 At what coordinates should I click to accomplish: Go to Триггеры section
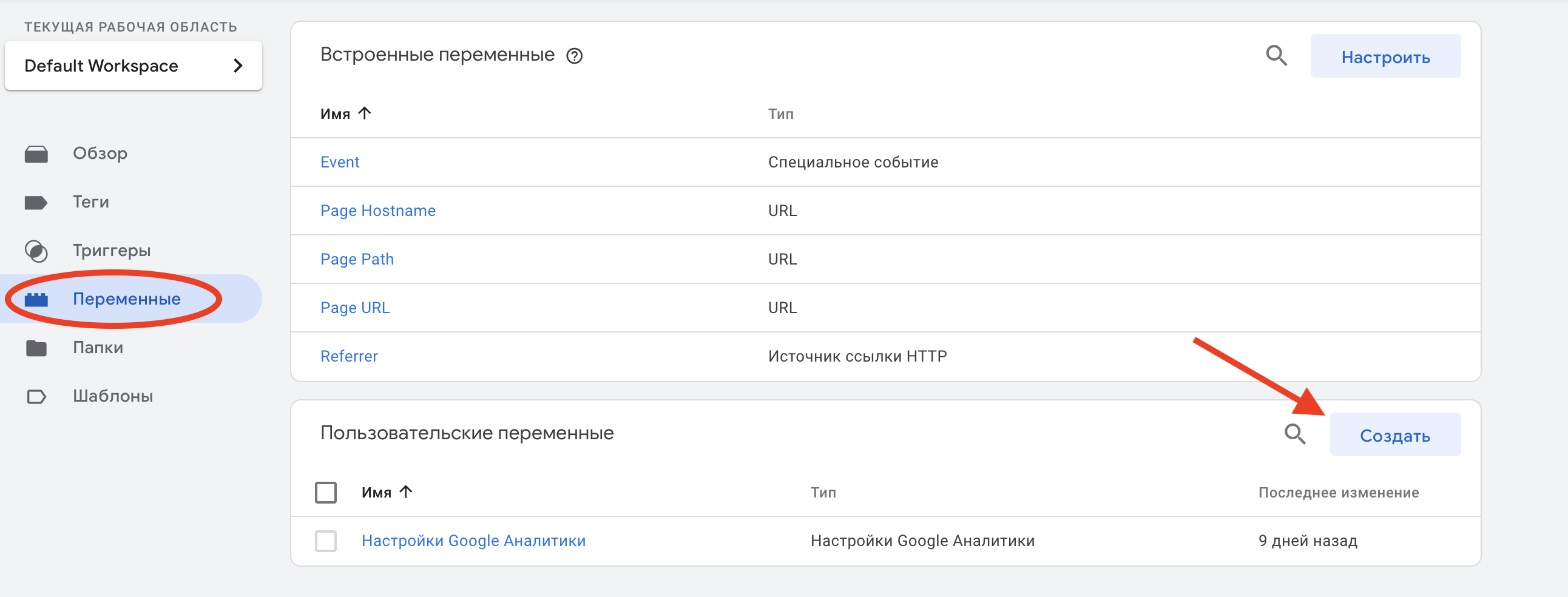point(112,251)
